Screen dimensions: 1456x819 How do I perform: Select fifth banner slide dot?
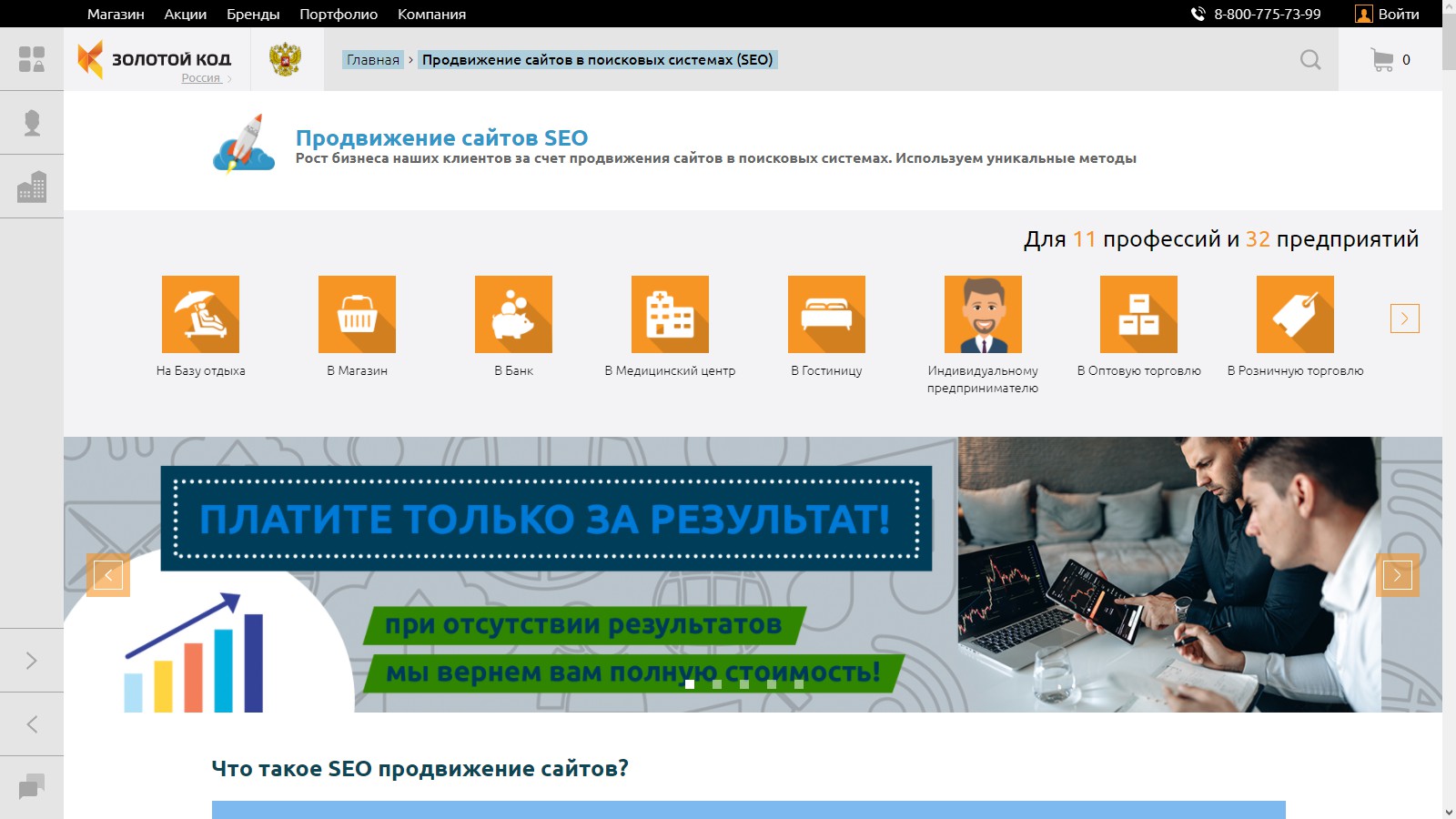[x=799, y=684]
